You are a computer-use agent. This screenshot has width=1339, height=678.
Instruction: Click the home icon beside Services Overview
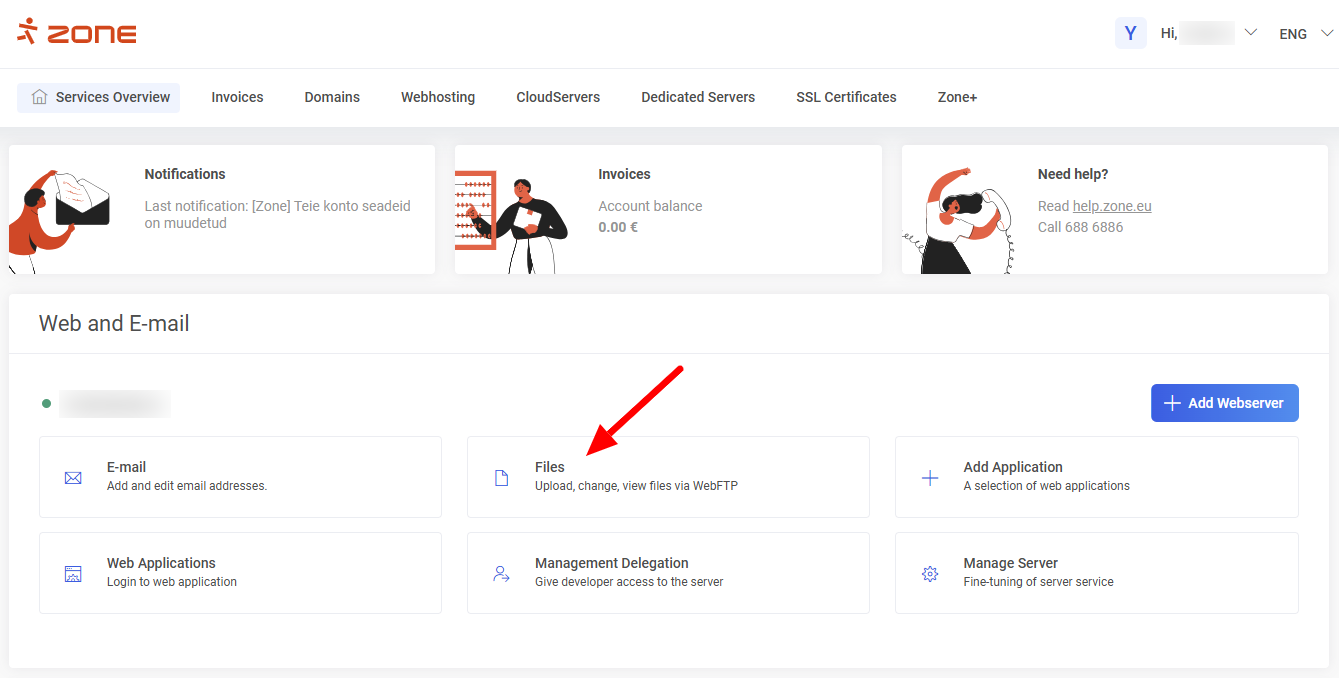pyautogui.click(x=39, y=97)
